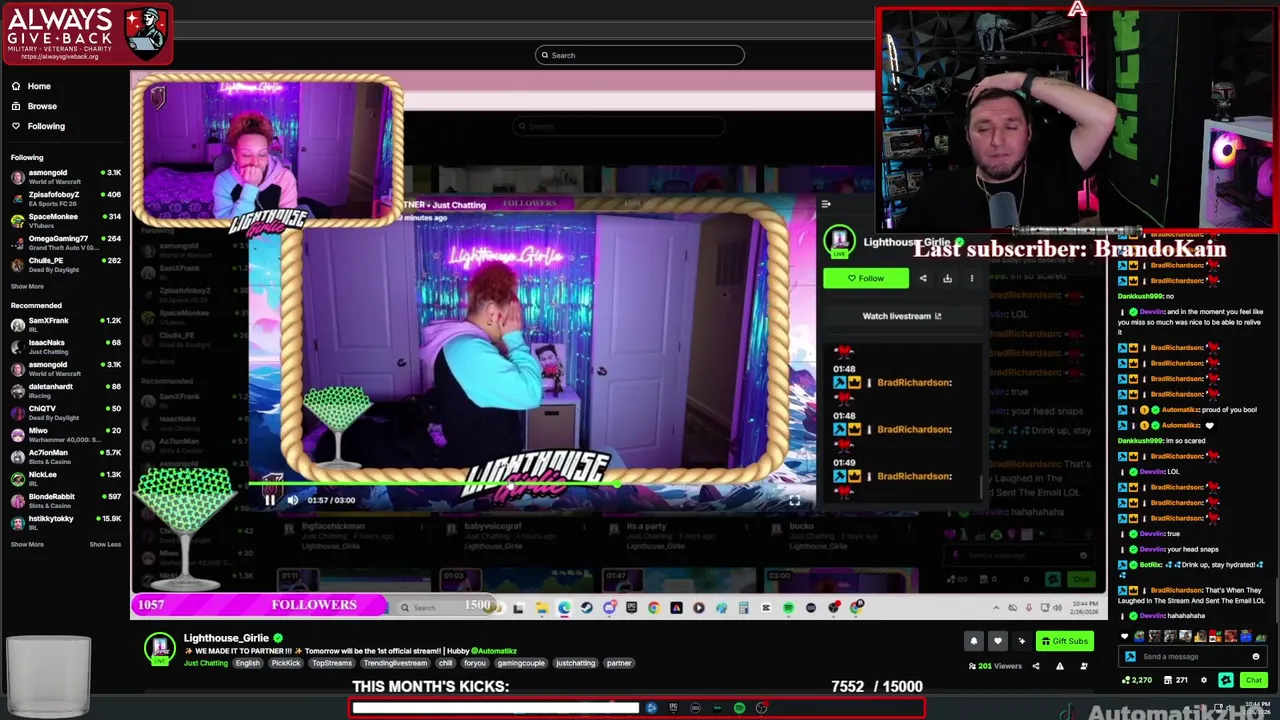
Task: Select the TopStreams tag
Action: 331,663
